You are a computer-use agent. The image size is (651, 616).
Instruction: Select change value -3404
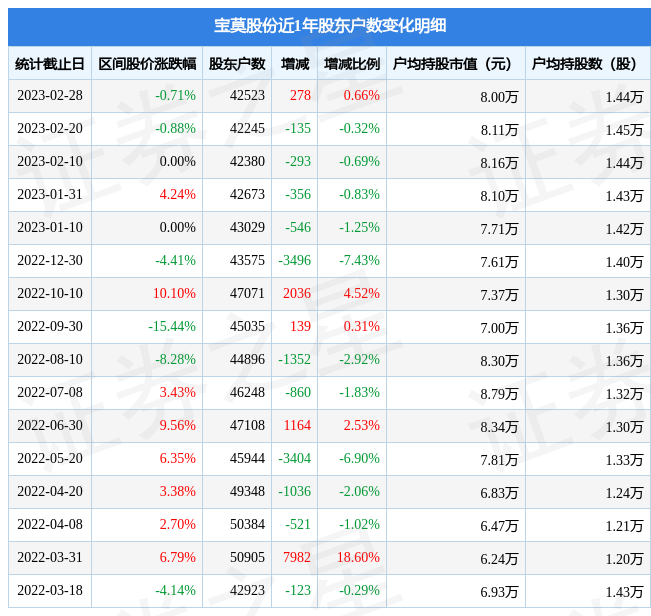(x=294, y=458)
